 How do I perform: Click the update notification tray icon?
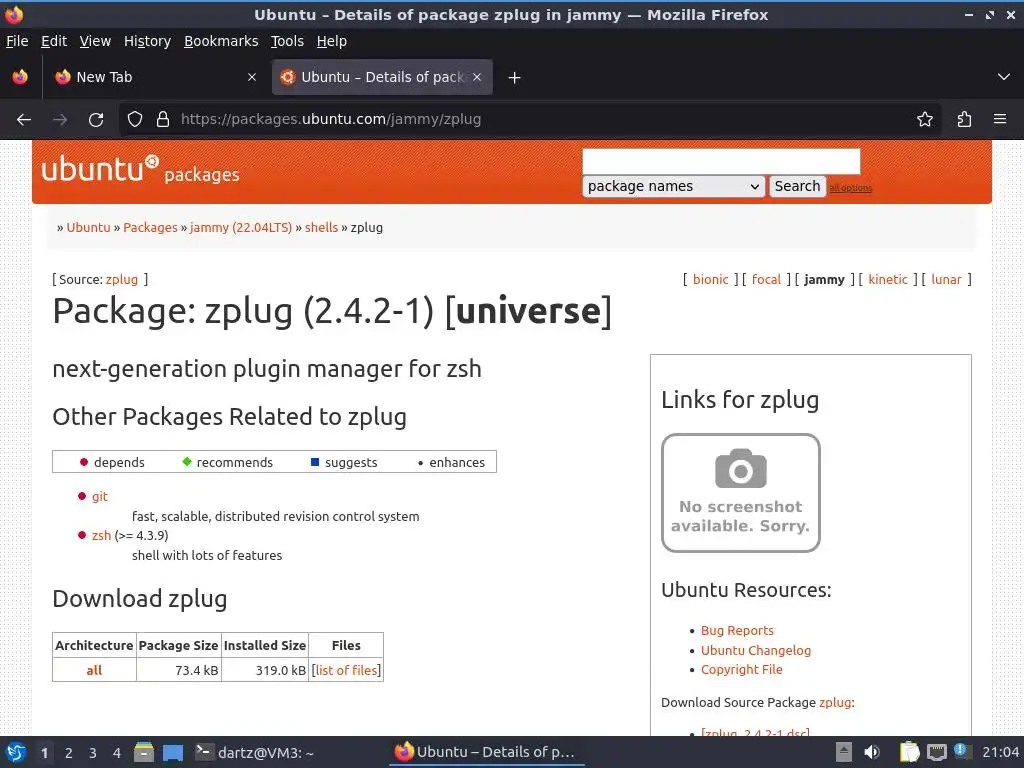pos(961,750)
